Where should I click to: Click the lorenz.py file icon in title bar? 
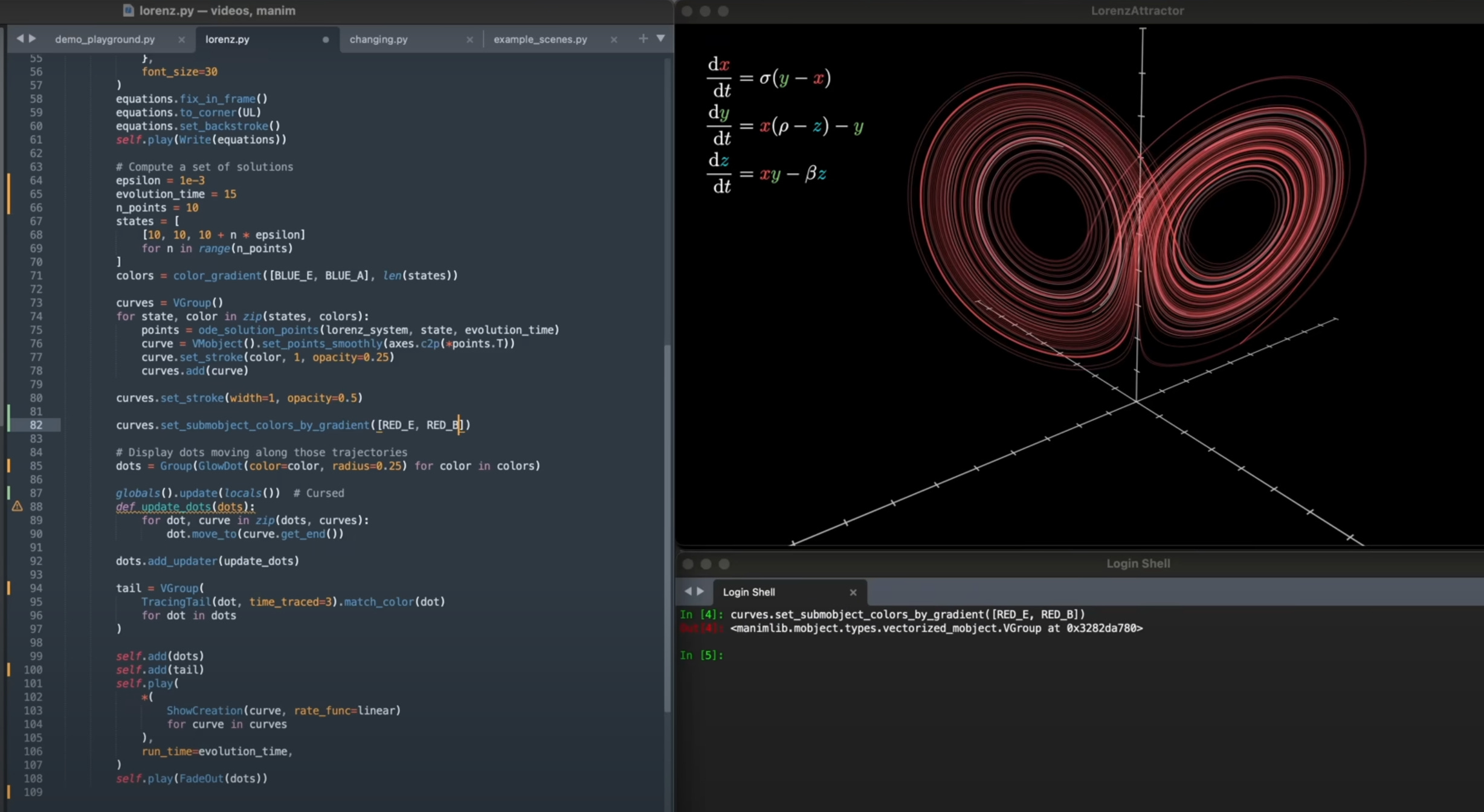click(x=128, y=10)
